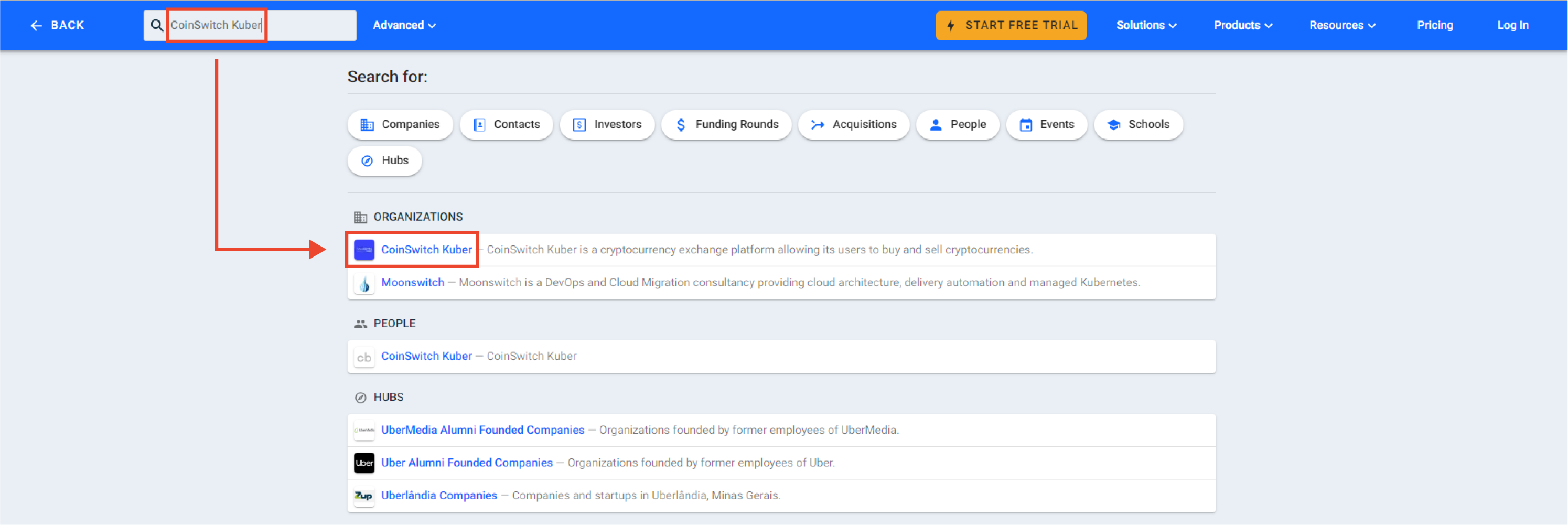1568x525 pixels.
Task: Click the CoinSwitch Kuber organization logo
Action: (x=363, y=250)
